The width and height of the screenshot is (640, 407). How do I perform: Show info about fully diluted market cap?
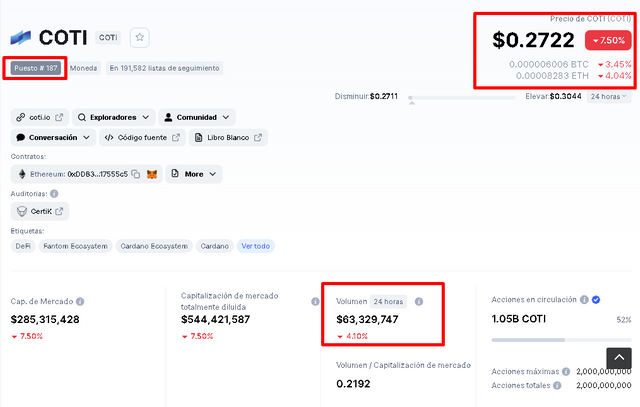coord(315,301)
